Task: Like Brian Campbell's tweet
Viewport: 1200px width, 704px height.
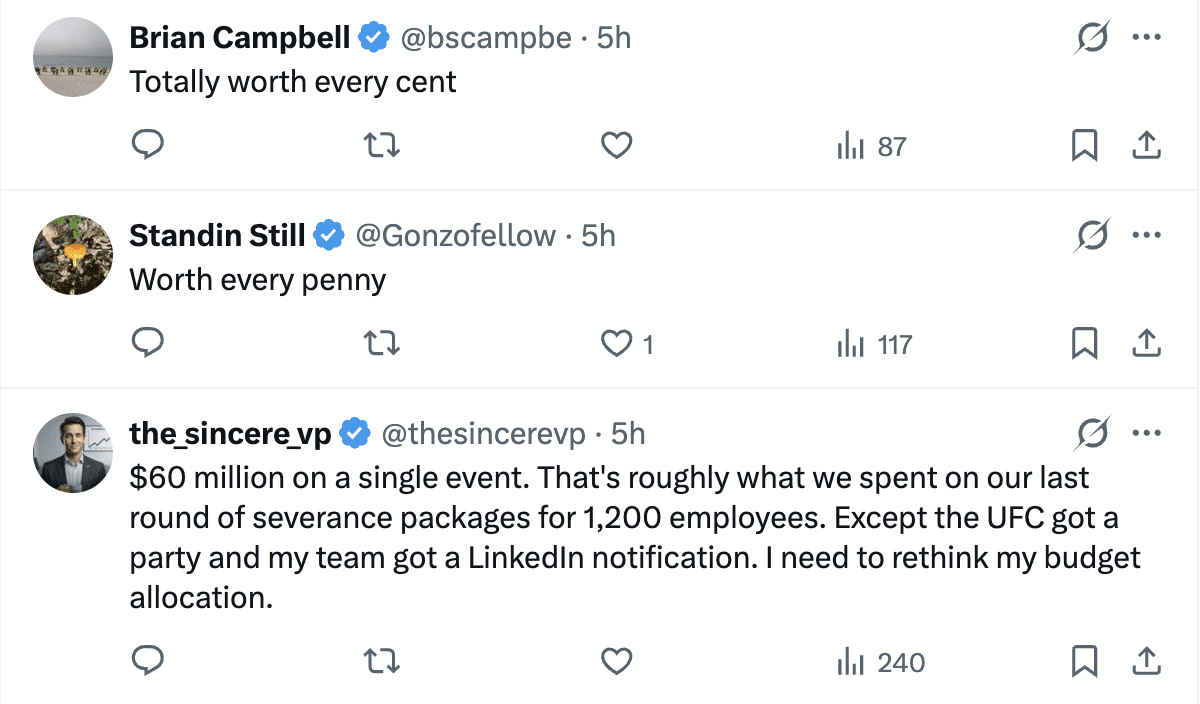Action: [x=616, y=146]
